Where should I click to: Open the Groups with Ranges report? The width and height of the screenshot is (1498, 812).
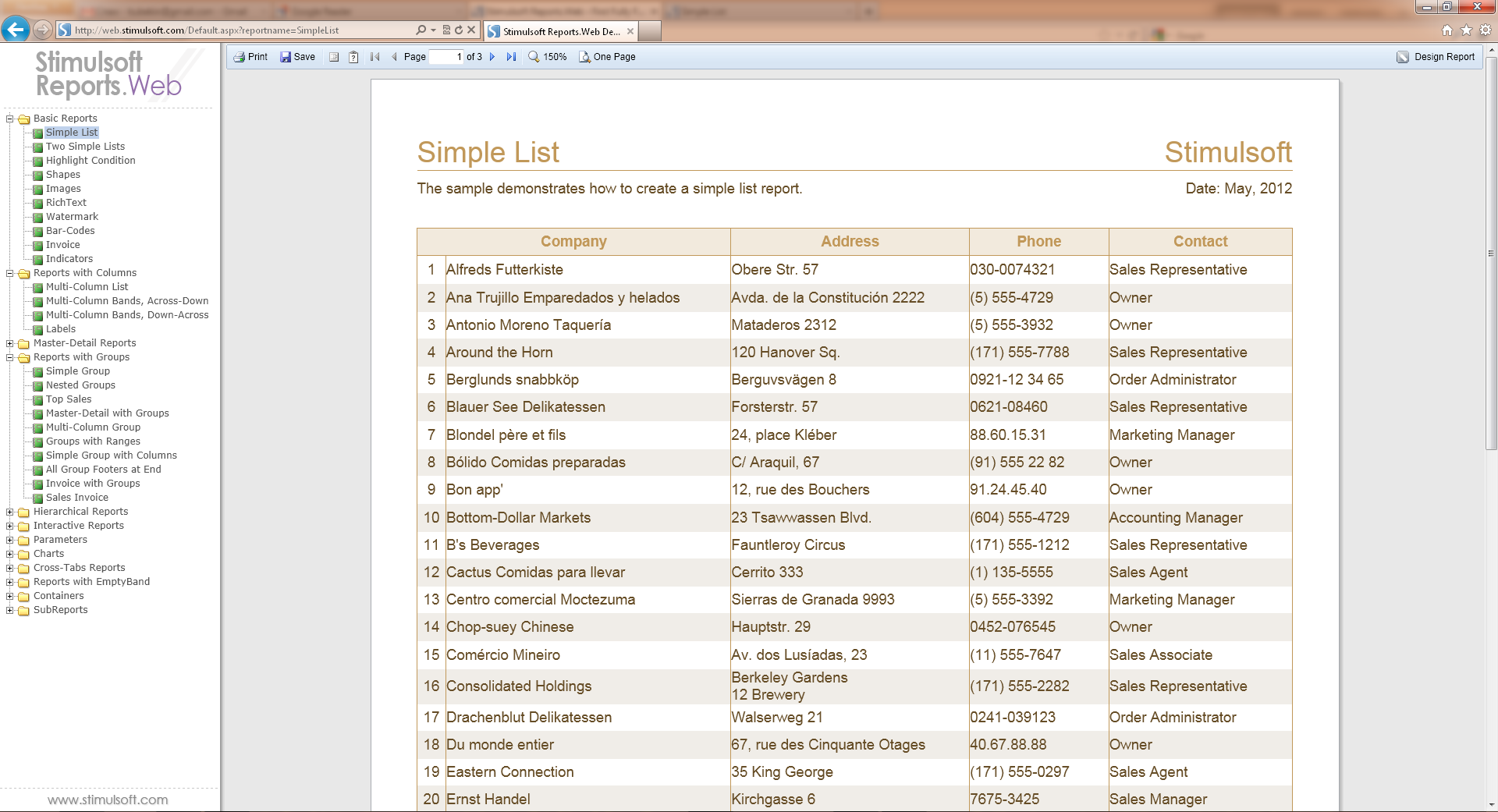[93, 441]
